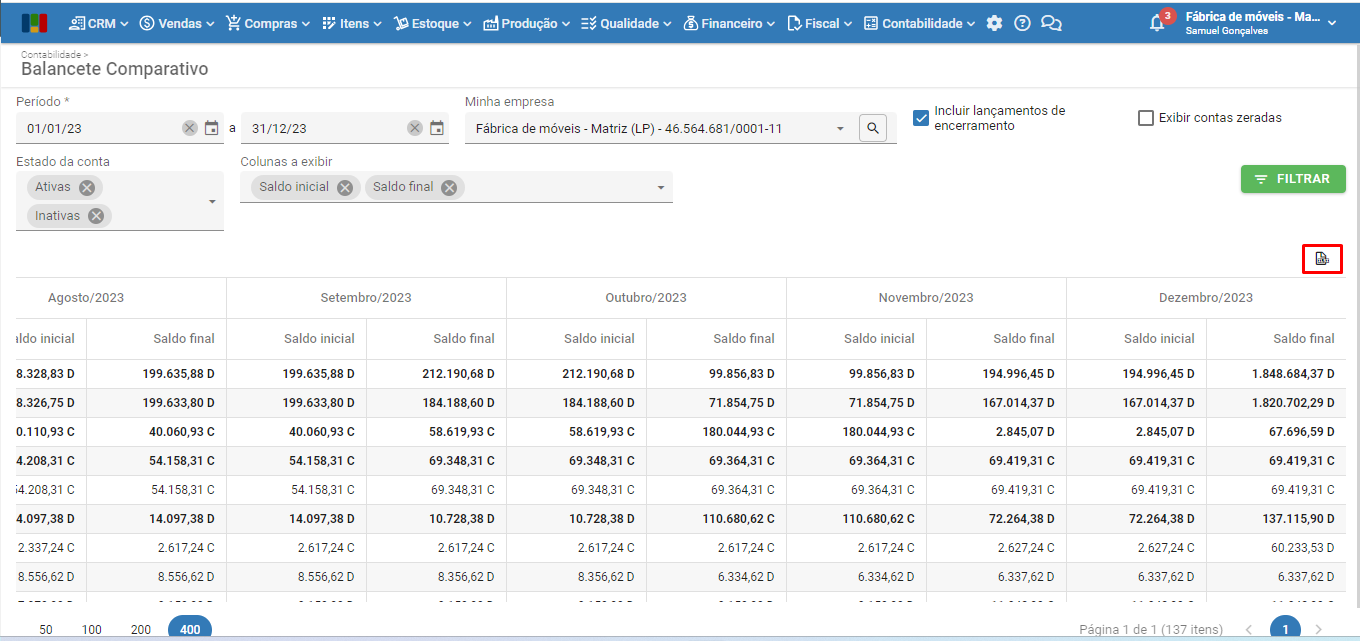Image resolution: width=1360 pixels, height=641 pixels.
Task: Uncheck Incluir lançamentos de encerramento
Action: [x=921, y=118]
